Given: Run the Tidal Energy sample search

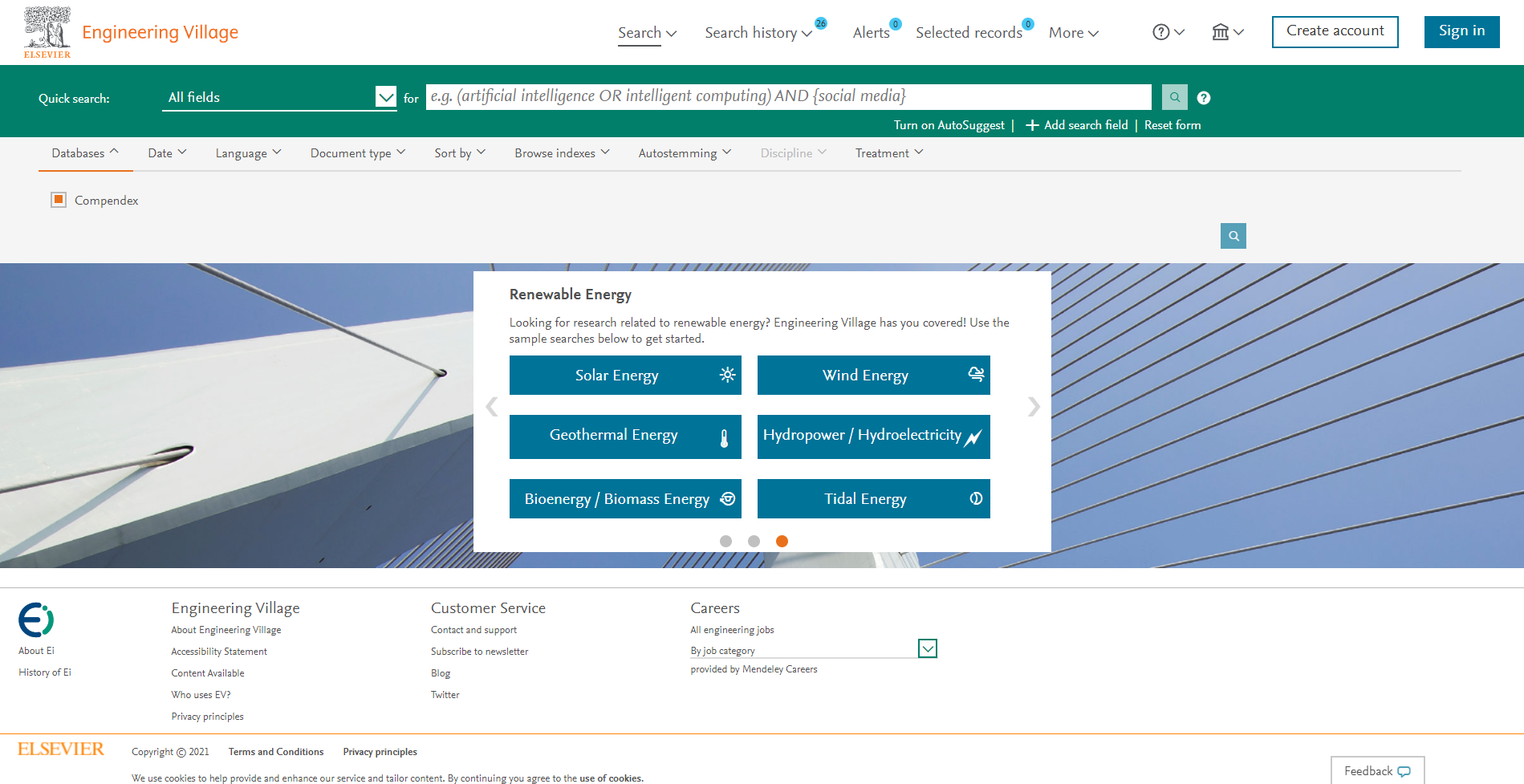Looking at the screenshot, I should tap(874, 498).
